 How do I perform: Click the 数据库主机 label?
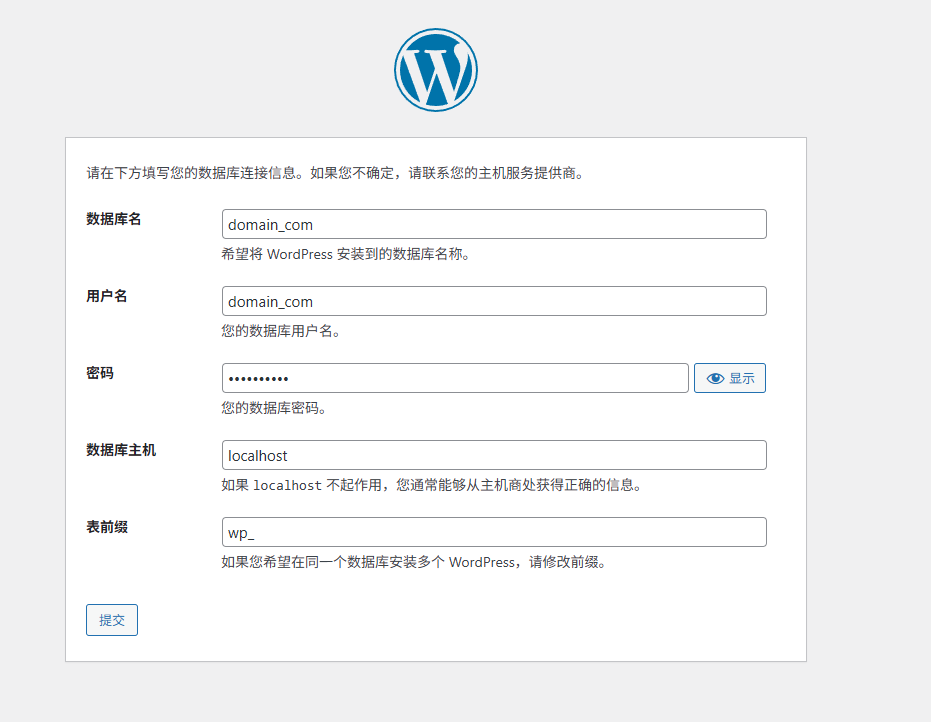(121, 450)
